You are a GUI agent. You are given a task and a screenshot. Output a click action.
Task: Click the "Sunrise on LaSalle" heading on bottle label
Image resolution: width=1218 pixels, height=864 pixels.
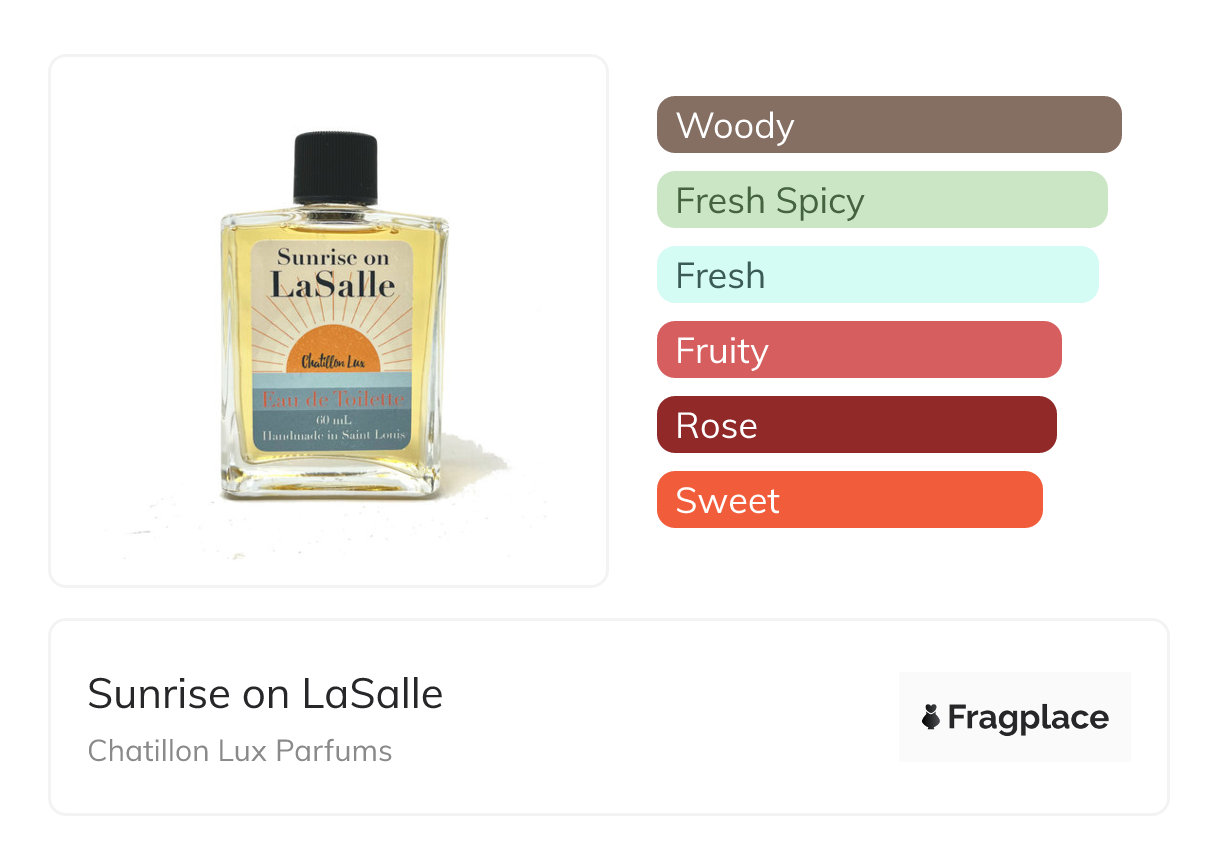[333, 273]
